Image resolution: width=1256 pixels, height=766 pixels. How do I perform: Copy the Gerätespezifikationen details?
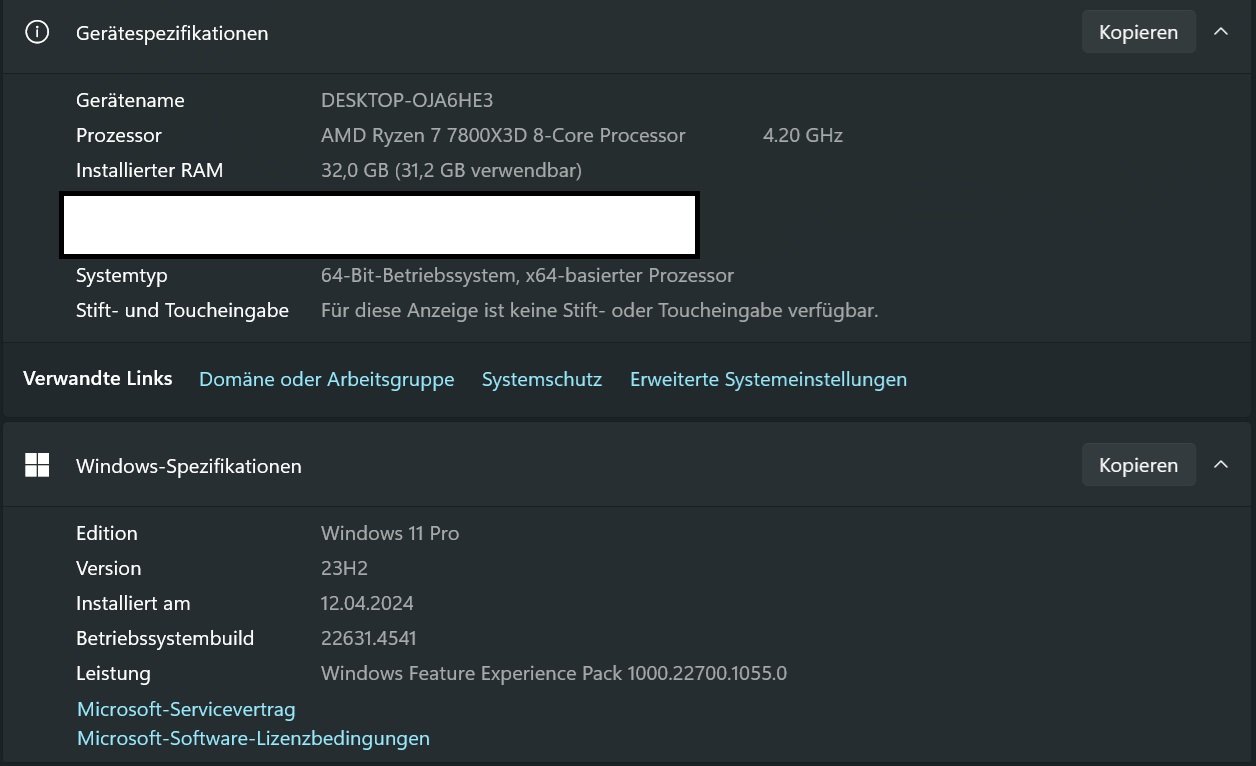pyautogui.click(x=1138, y=32)
